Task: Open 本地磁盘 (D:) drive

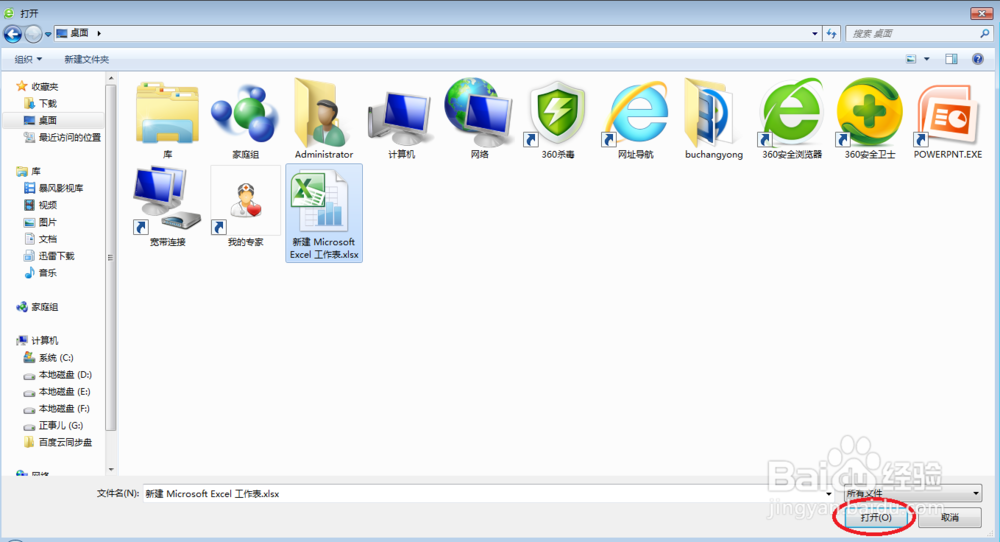Action: click(x=65, y=374)
